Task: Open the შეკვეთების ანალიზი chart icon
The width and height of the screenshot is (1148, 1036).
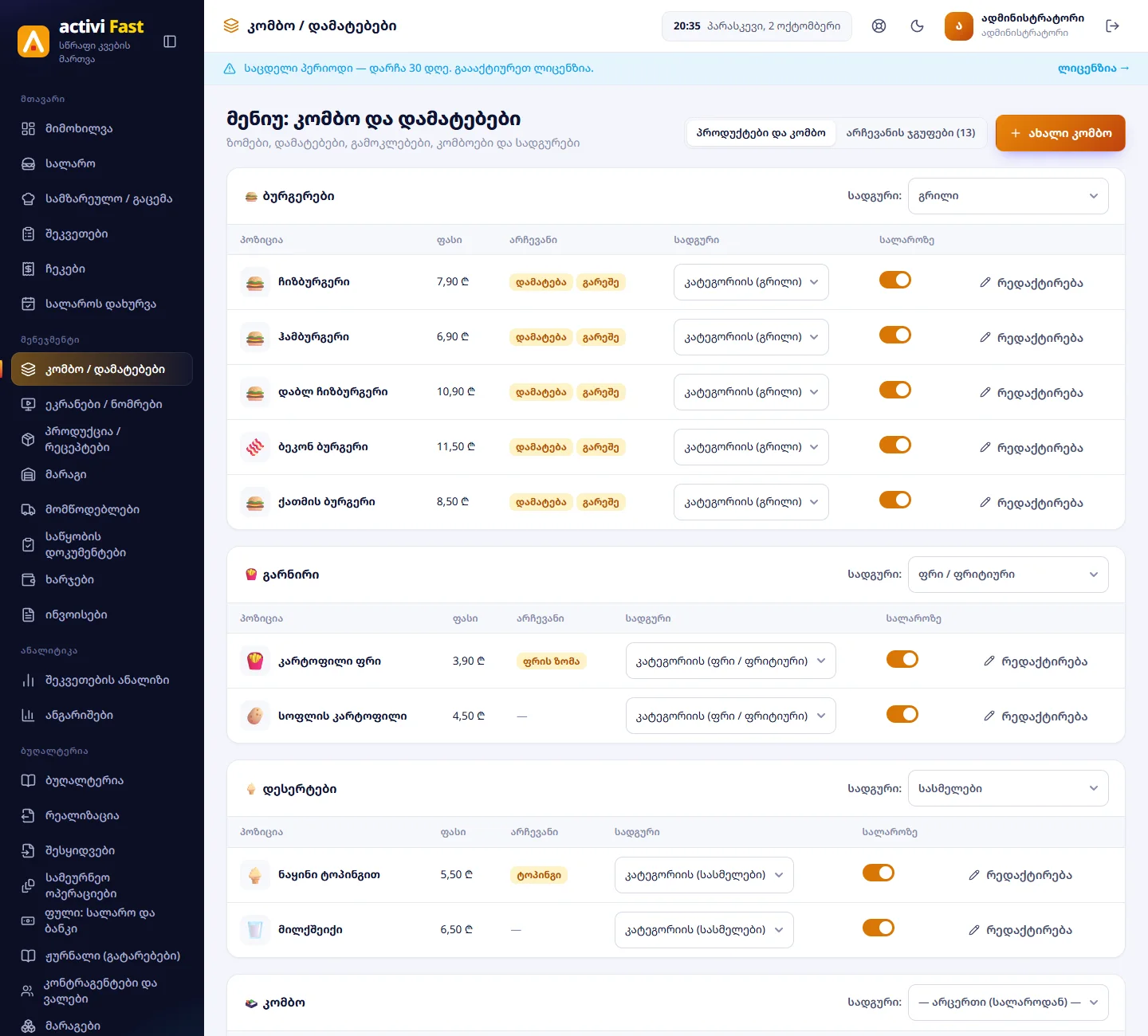Action: pos(28,681)
